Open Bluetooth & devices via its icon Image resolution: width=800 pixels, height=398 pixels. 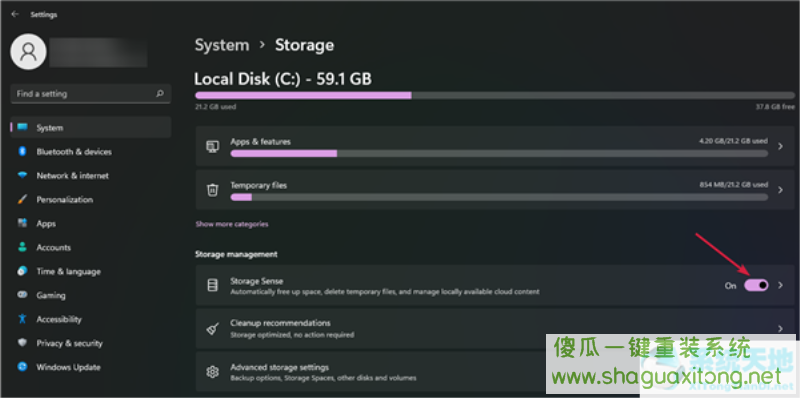[x=22, y=151]
